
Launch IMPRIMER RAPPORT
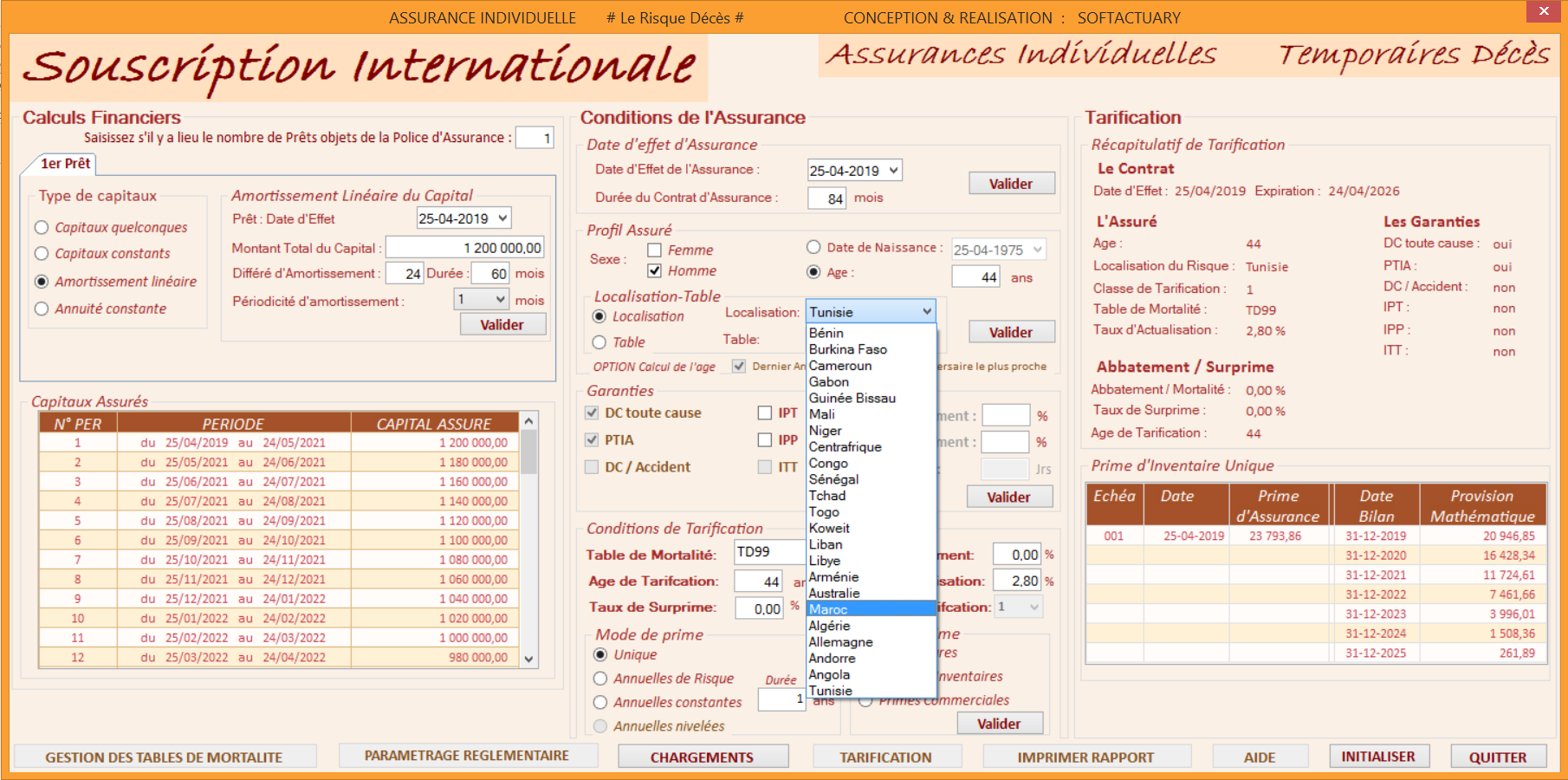click(1085, 756)
